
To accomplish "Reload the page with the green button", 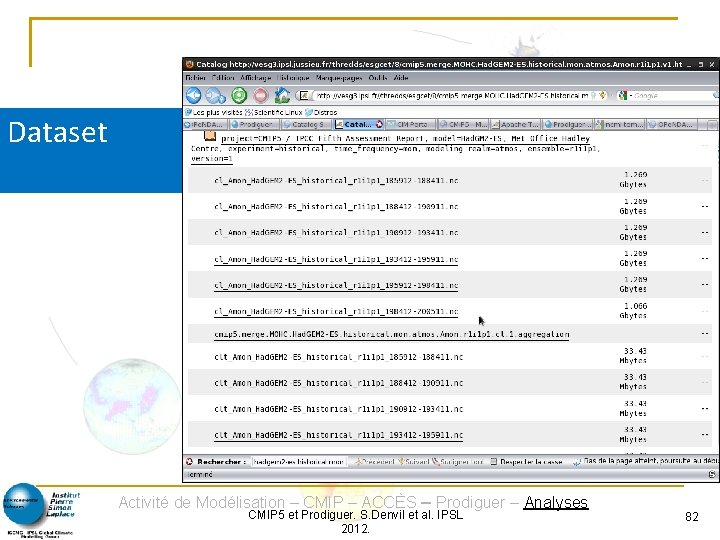I will tap(239, 96).
